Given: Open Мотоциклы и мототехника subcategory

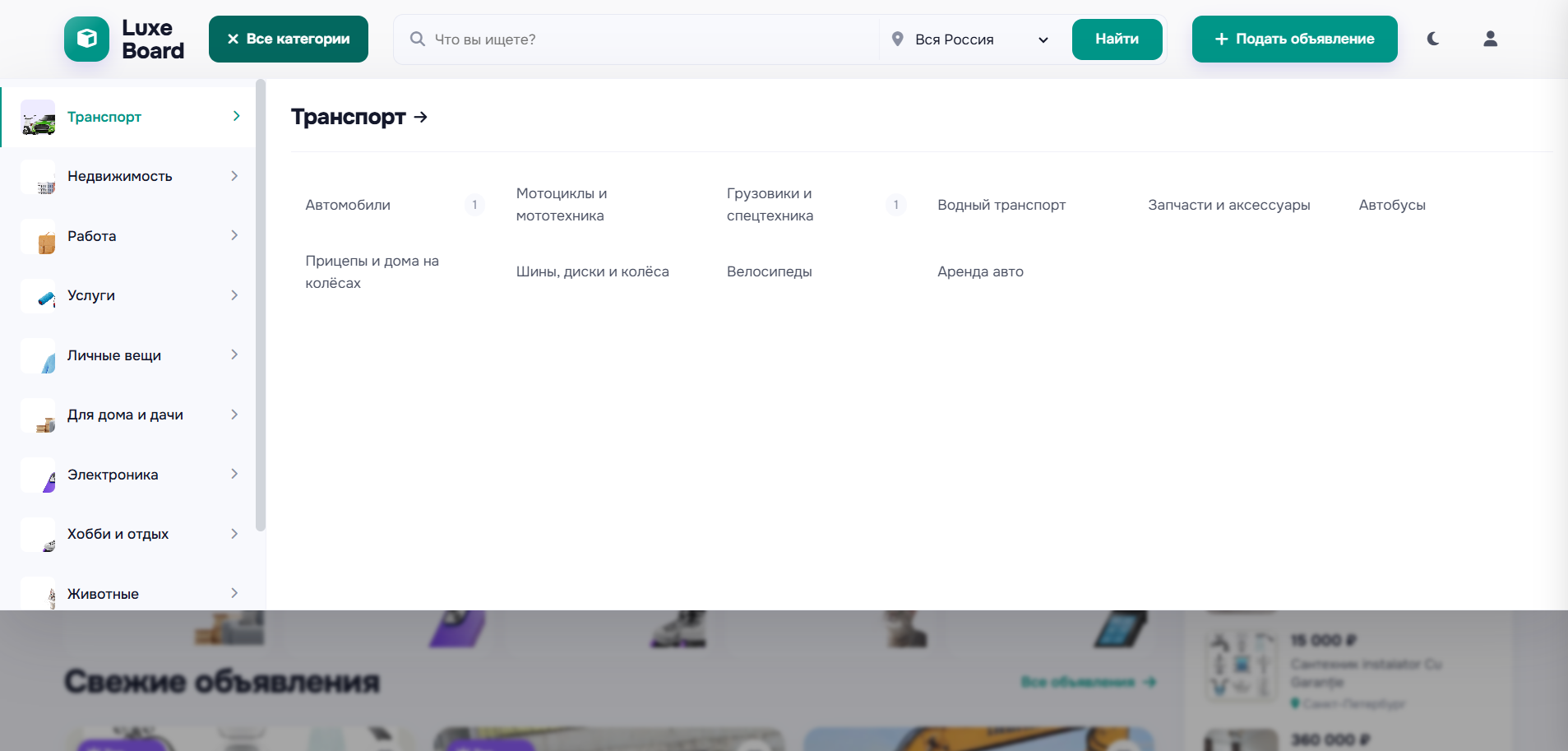Looking at the screenshot, I should click(x=562, y=205).
